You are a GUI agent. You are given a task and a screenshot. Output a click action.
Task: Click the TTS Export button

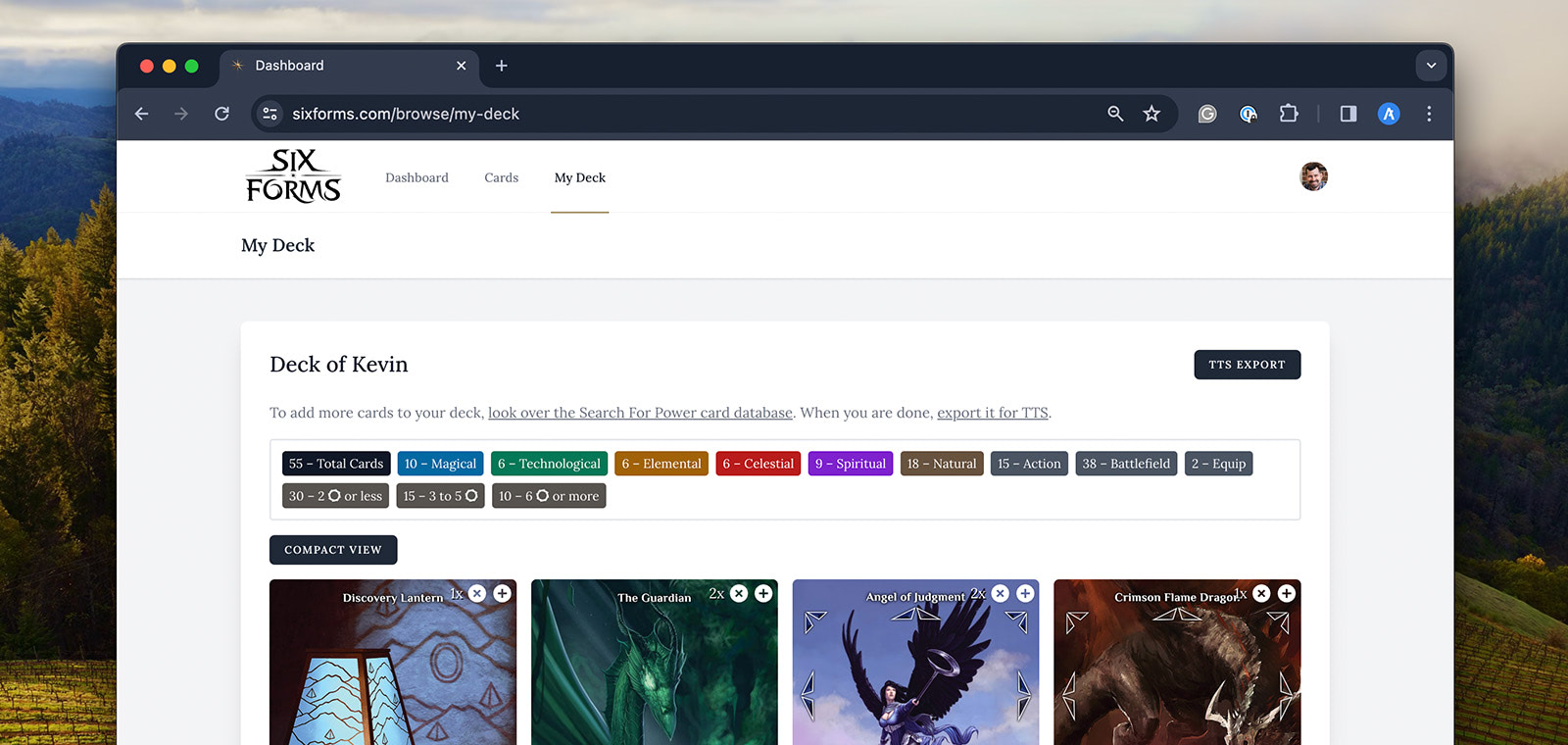1248,365
